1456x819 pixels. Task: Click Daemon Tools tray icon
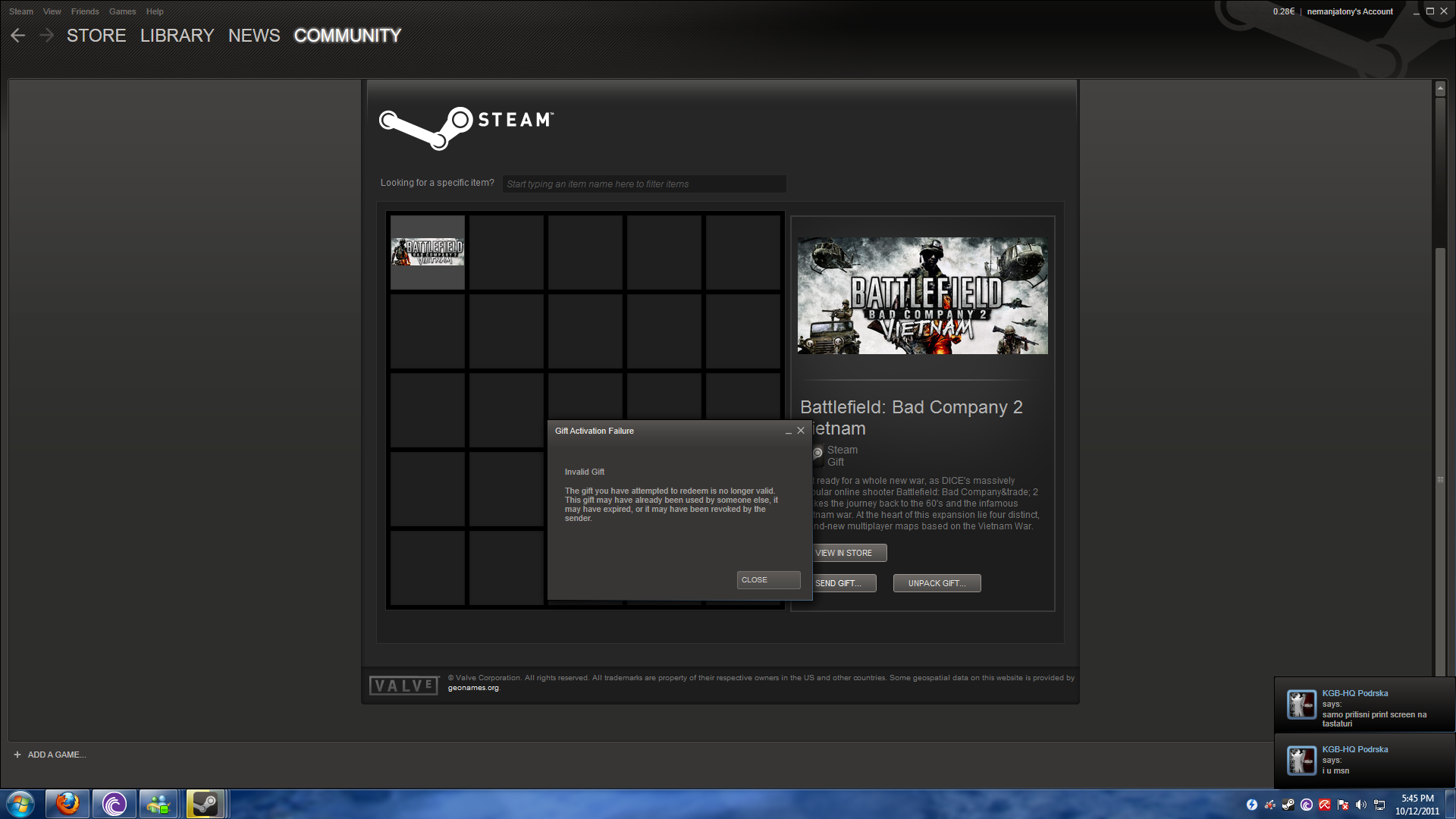(x=1252, y=805)
